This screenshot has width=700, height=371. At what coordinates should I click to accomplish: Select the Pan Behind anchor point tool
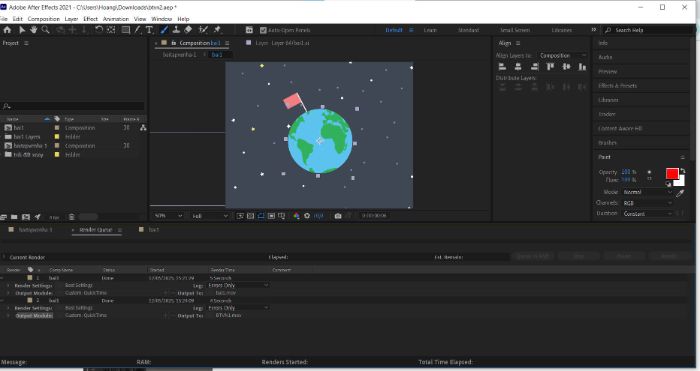[111, 30]
